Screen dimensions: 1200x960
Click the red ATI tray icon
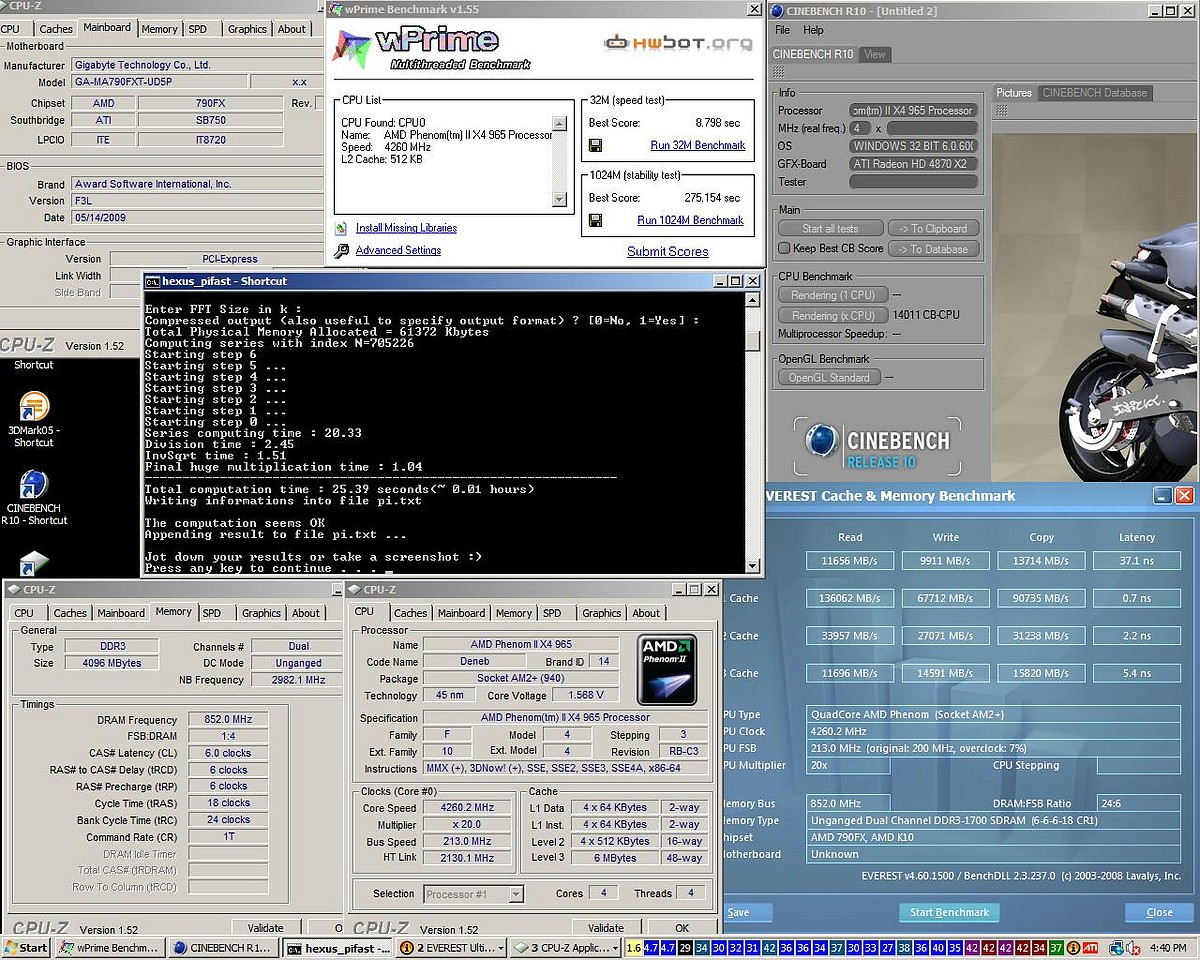1091,947
